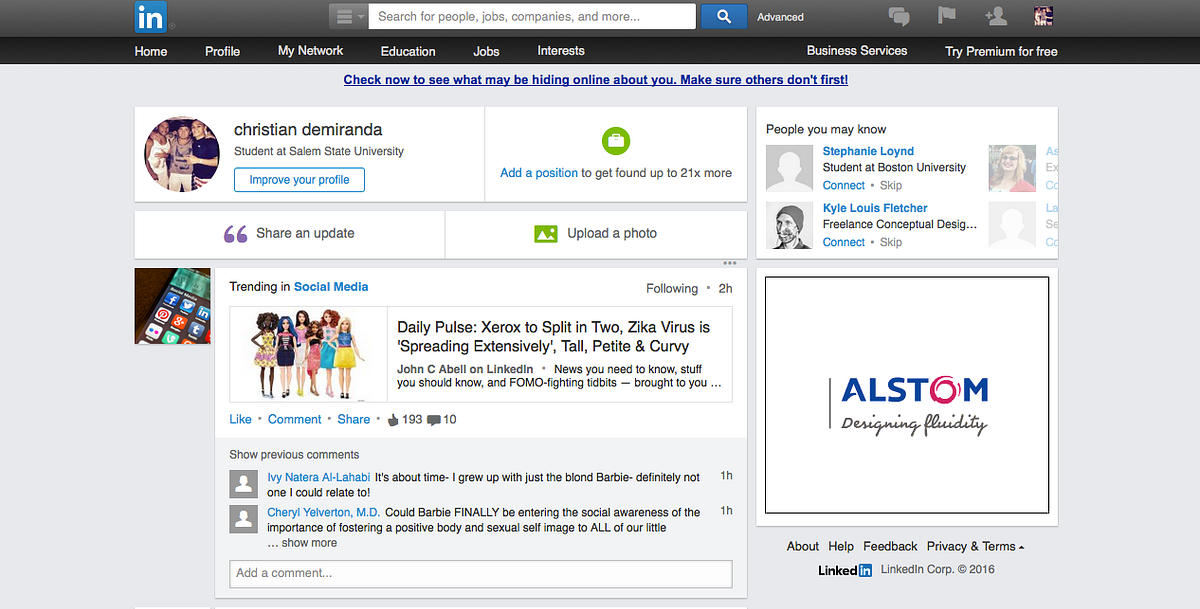The height and width of the screenshot is (609, 1200).
Task: Open the Daily Pulse article headline
Action: tap(554, 336)
